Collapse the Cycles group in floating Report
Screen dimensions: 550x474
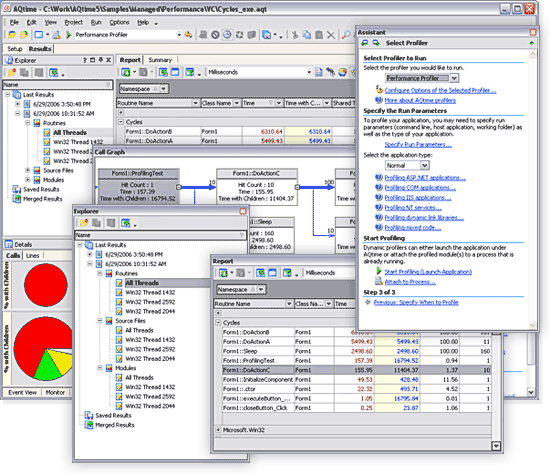click(218, 322)
